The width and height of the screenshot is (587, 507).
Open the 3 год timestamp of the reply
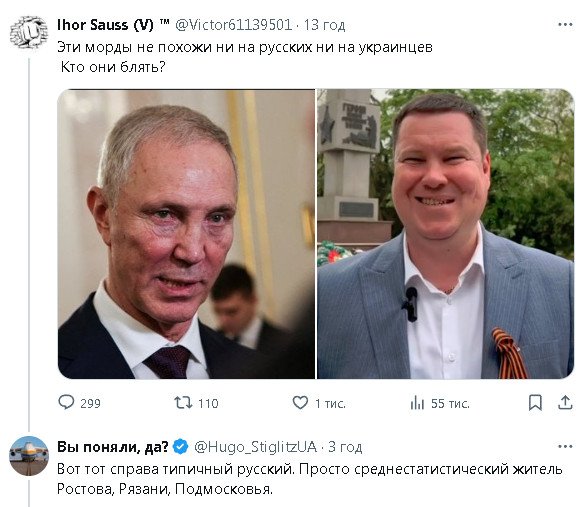pyautogui.click(x=345, y=447)
